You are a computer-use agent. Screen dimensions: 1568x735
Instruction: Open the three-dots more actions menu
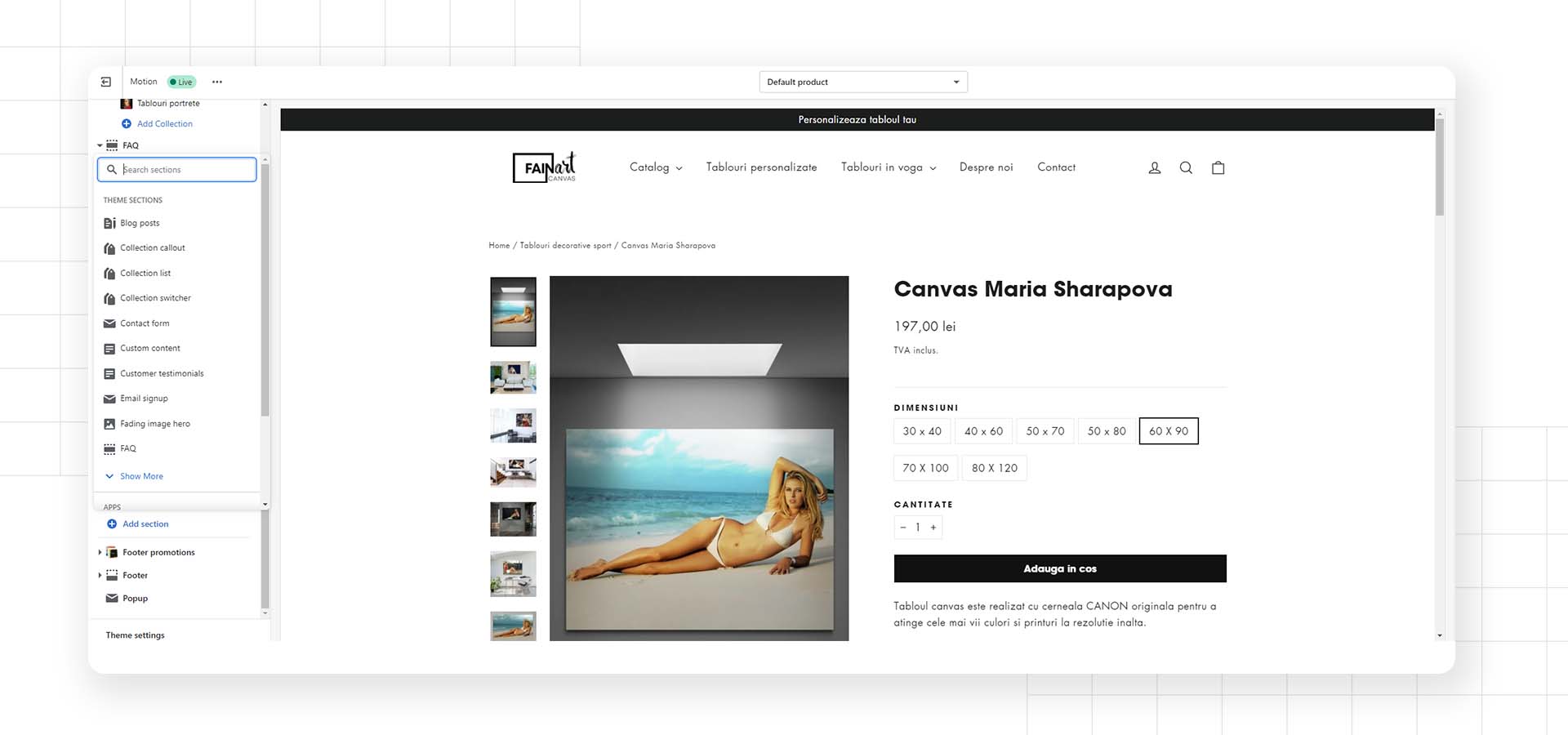click(x=217, y=82)
